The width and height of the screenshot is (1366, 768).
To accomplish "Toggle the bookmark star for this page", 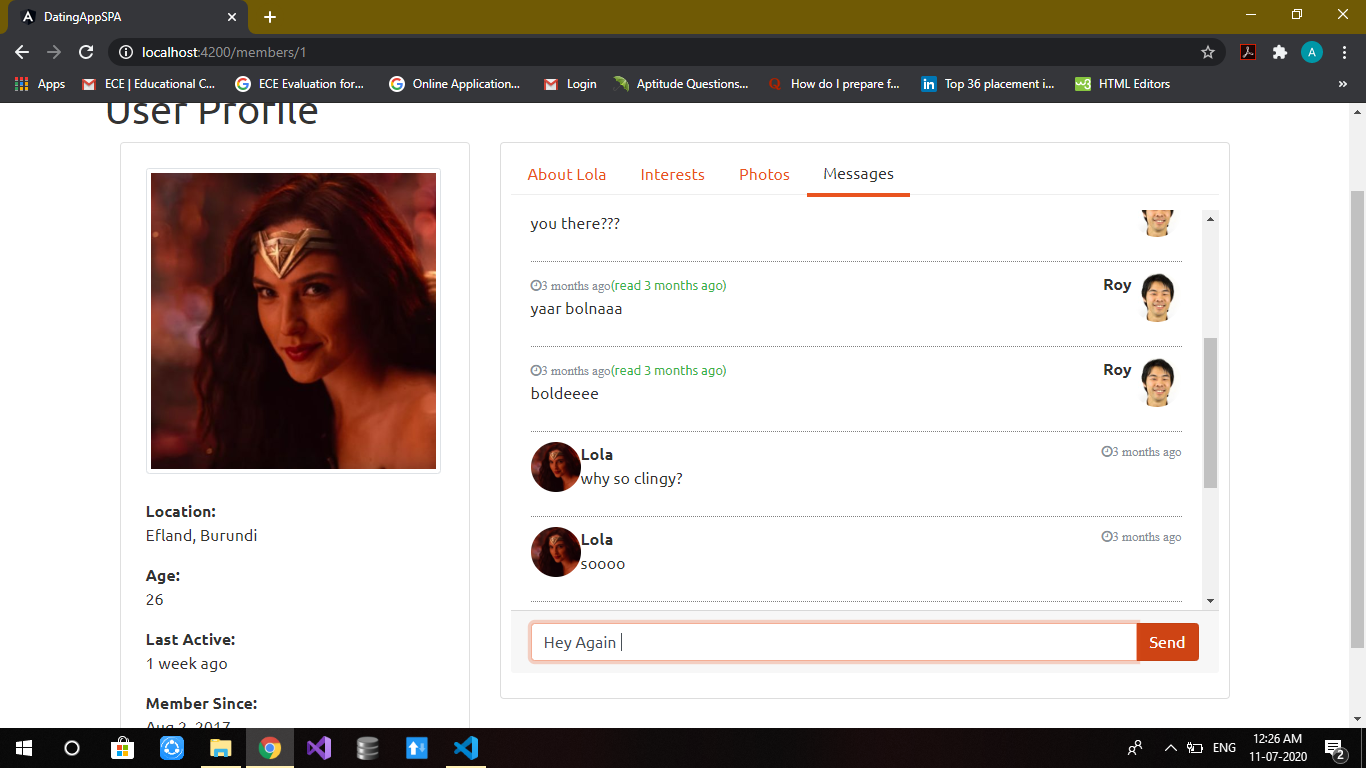I will tap(1208, 52).
